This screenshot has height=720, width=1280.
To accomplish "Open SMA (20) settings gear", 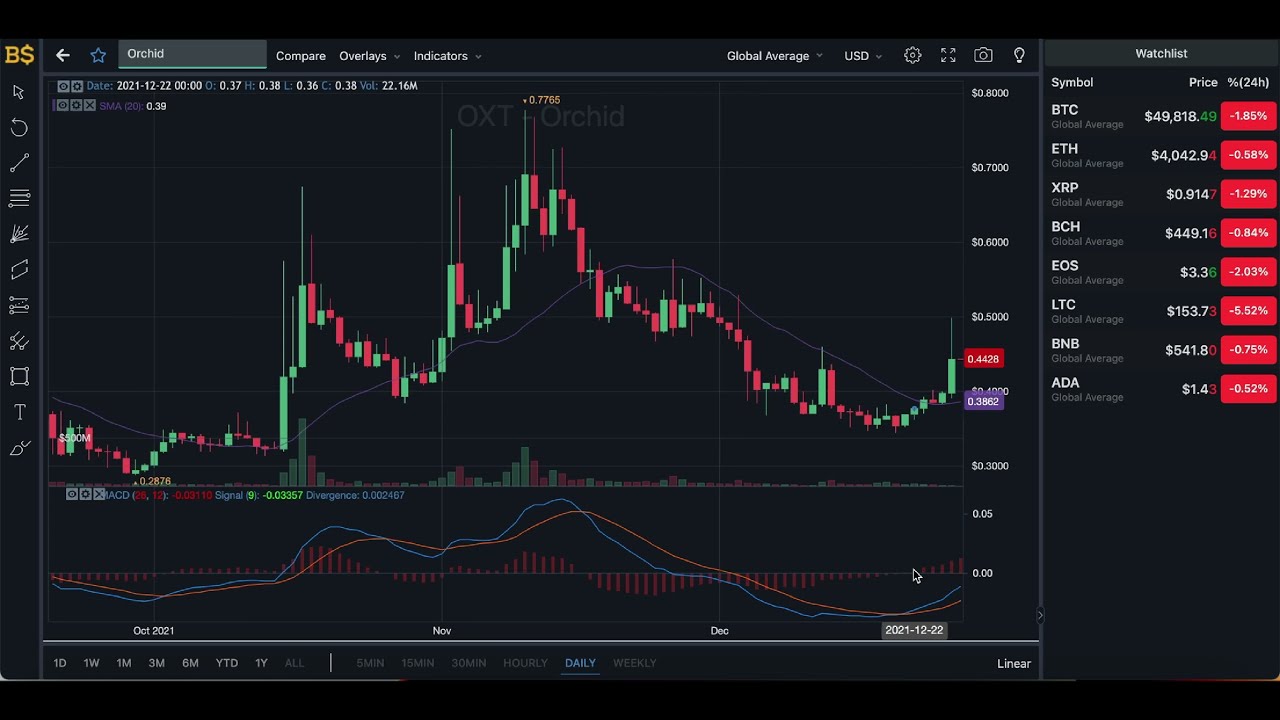I will [76, 105].
